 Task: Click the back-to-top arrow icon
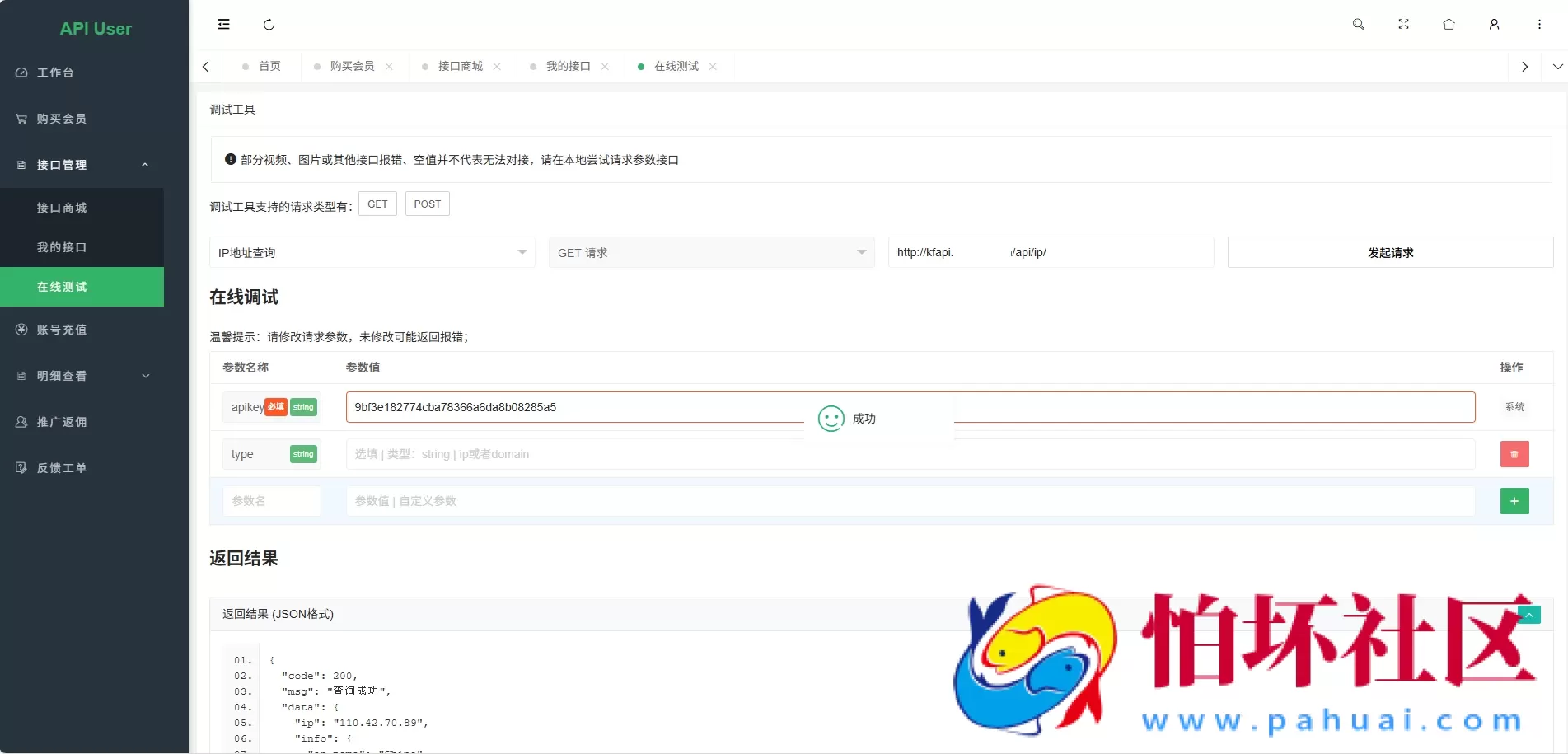[x=1528, y=615]
